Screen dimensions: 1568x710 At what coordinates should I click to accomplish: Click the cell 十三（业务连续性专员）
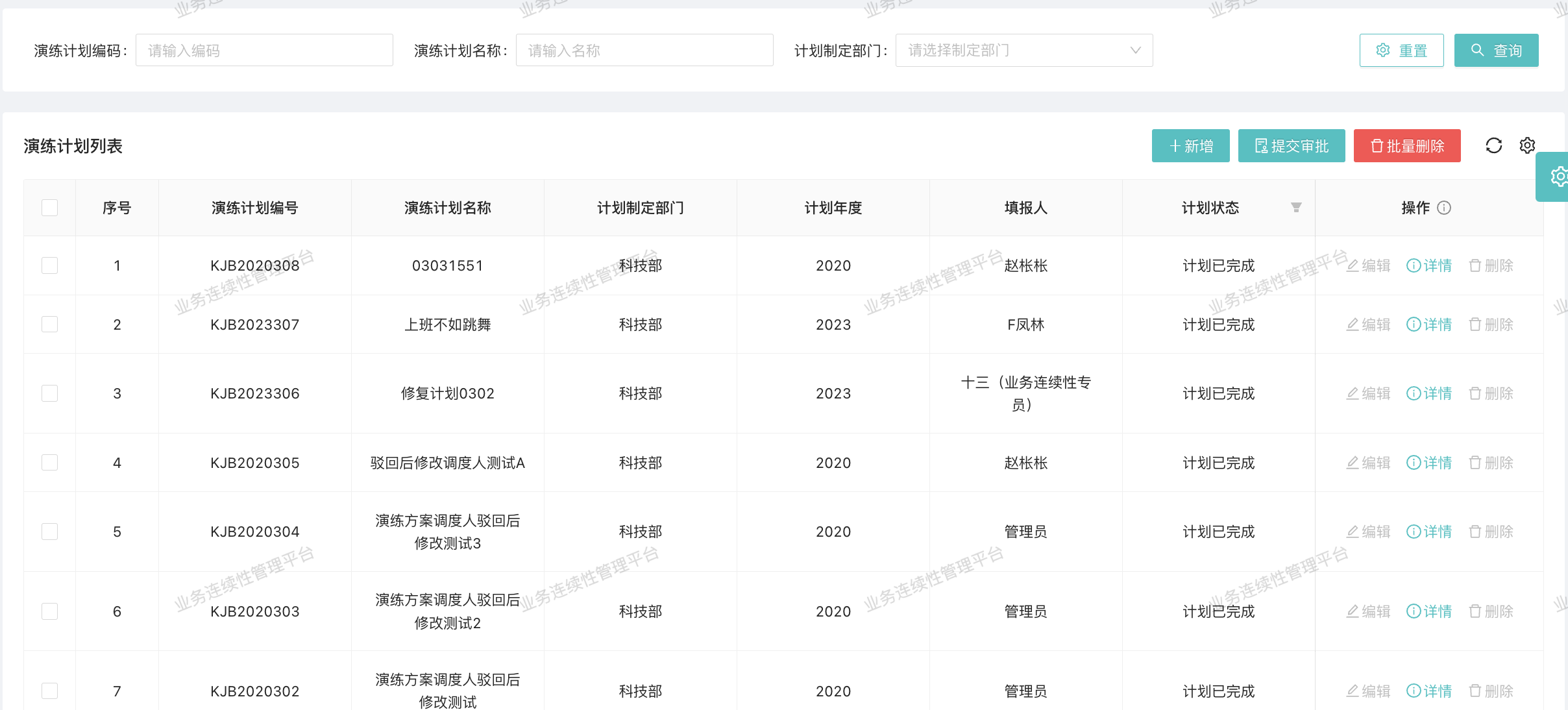[1025, 393]
